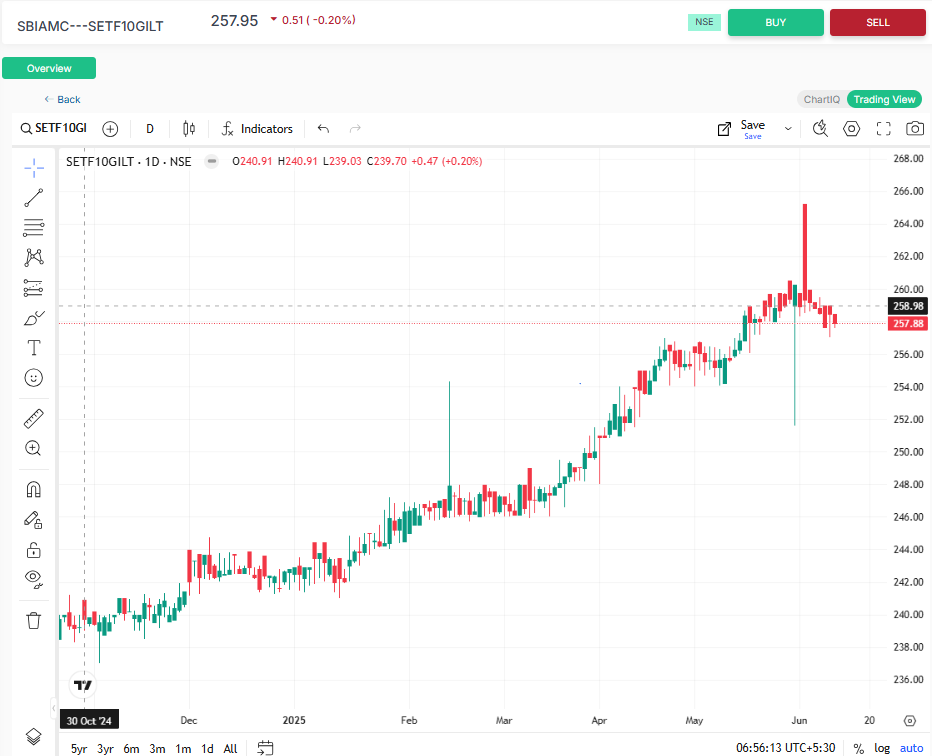932x756 pixels.
Task: Click the Save chart button
Action: pos(752,129)
